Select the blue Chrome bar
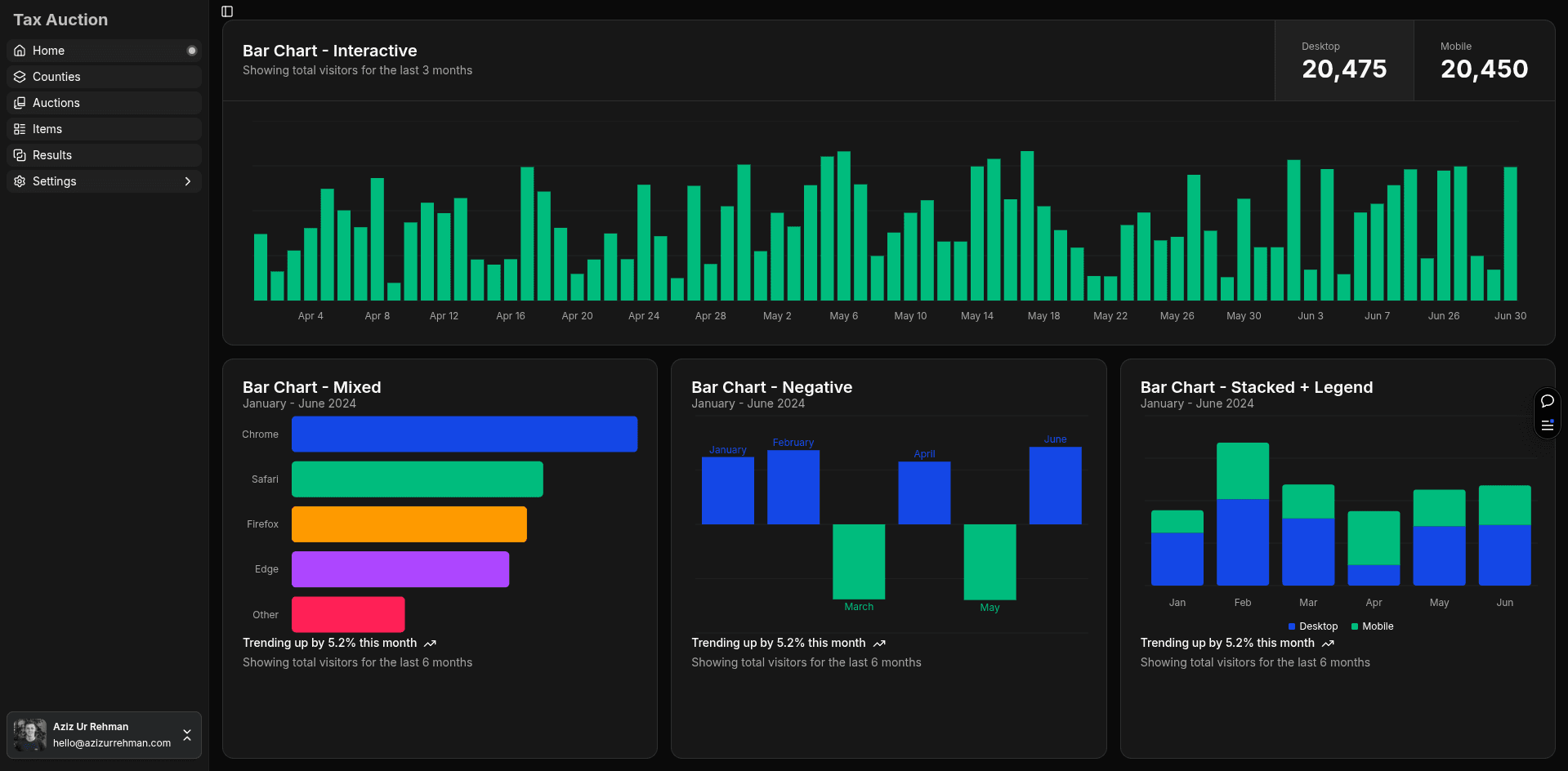Screen dimensions: 1568x771 coord(464,435)
